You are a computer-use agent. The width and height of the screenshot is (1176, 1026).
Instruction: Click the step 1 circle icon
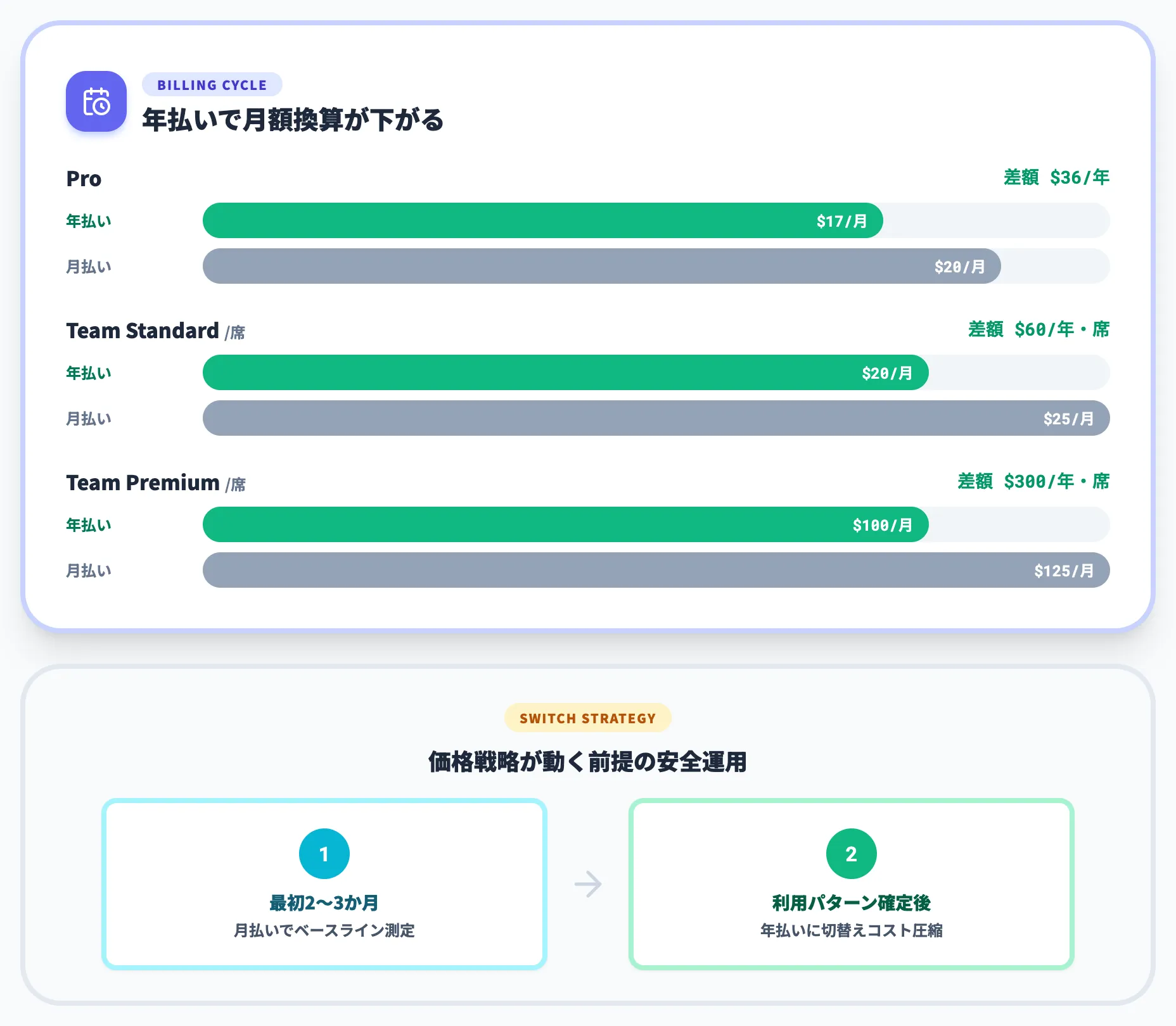pyautogui.click(x=324, y=854)
